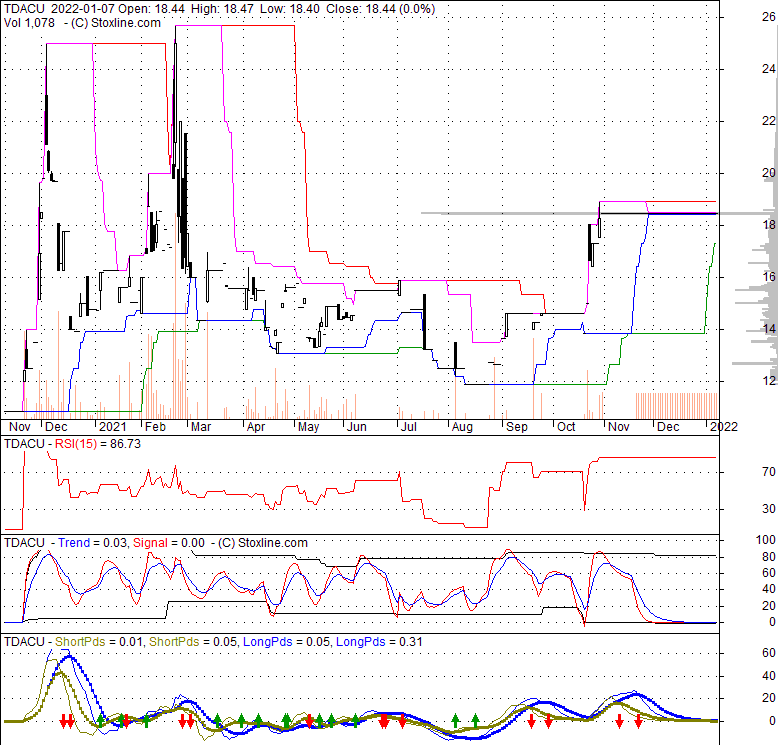Screen dimensions: 780x745
Task: Click the green up-arrow marker near Aug
Action: [x=455, y=721]
